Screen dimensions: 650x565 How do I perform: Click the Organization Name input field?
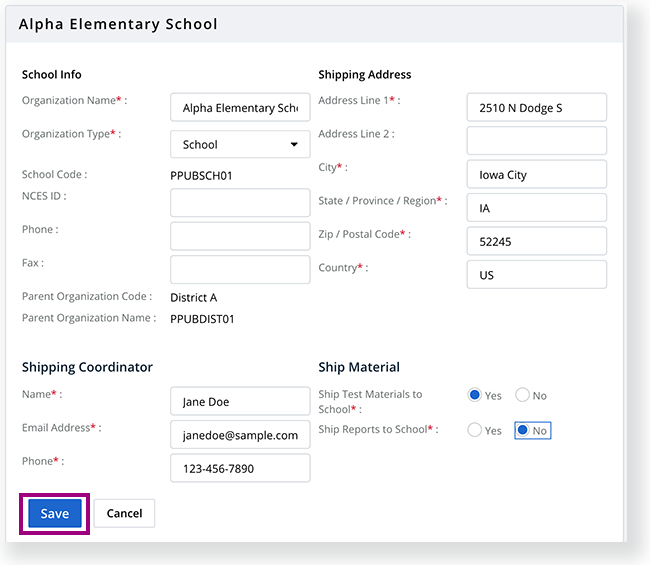click(240, 107)
